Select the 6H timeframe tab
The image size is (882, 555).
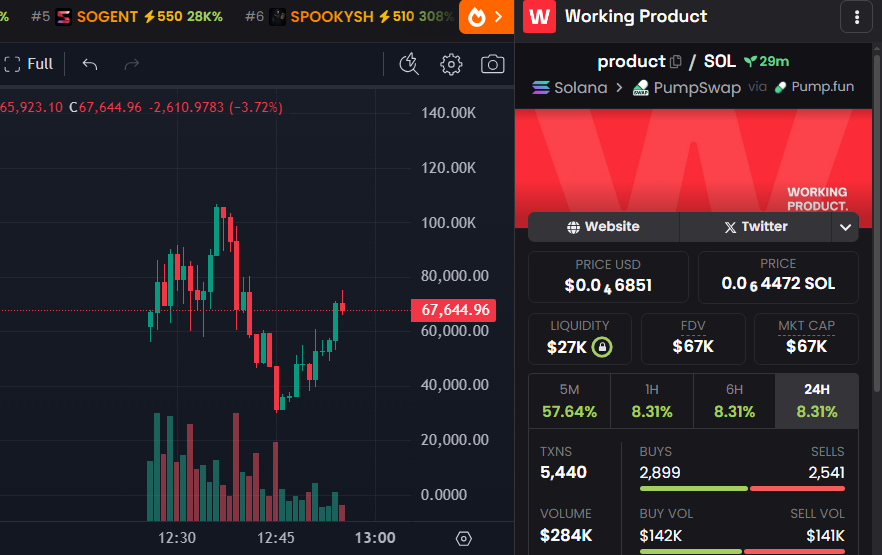point(735,401)
